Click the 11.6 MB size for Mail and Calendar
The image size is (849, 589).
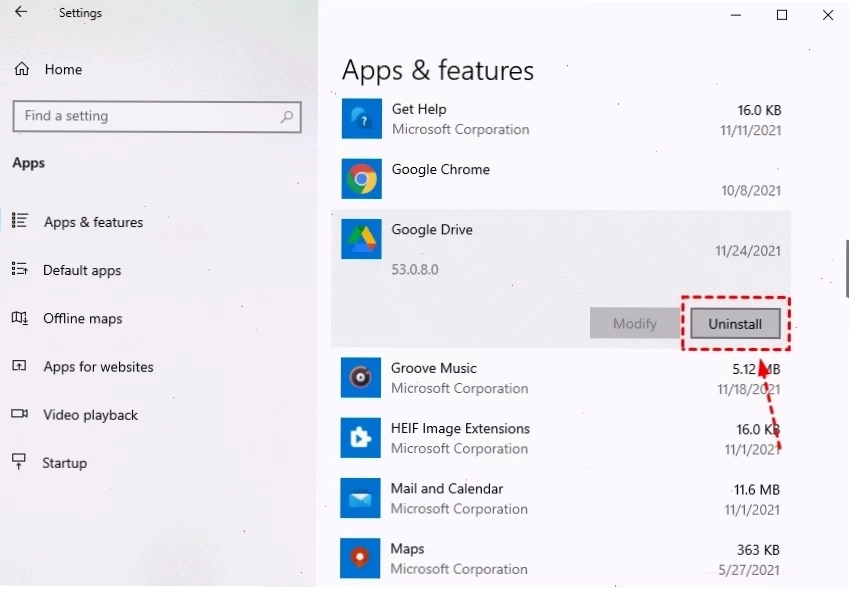click(756, 489)
